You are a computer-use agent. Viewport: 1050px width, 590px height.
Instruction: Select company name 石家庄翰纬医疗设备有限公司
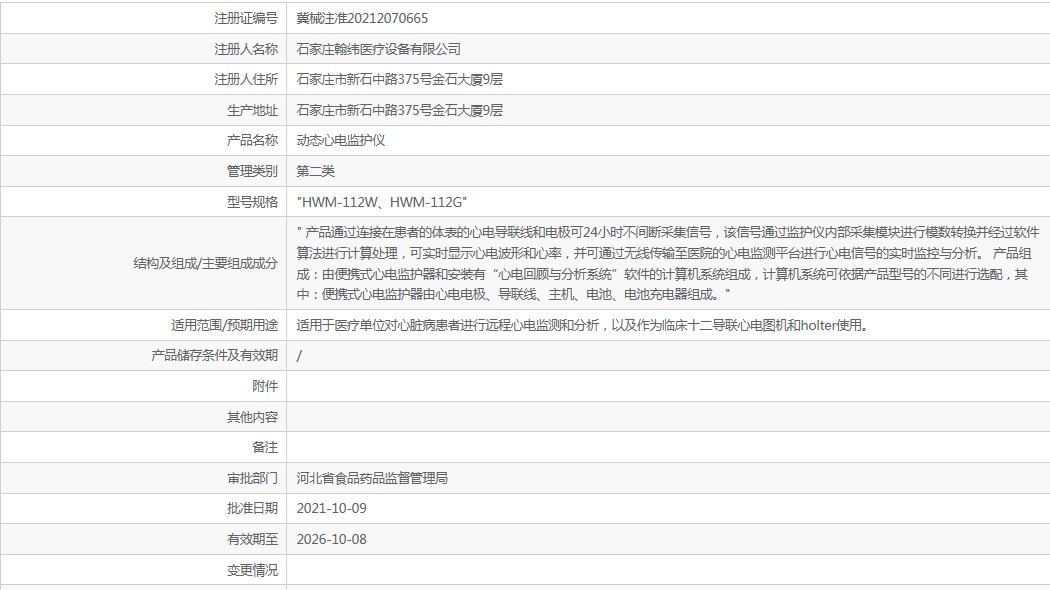coord(378,50)
